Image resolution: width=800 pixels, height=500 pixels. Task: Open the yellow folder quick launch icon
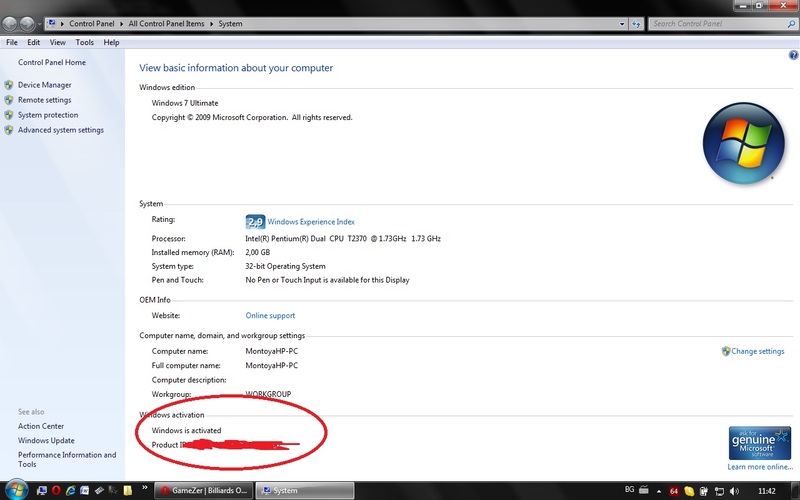128,491
